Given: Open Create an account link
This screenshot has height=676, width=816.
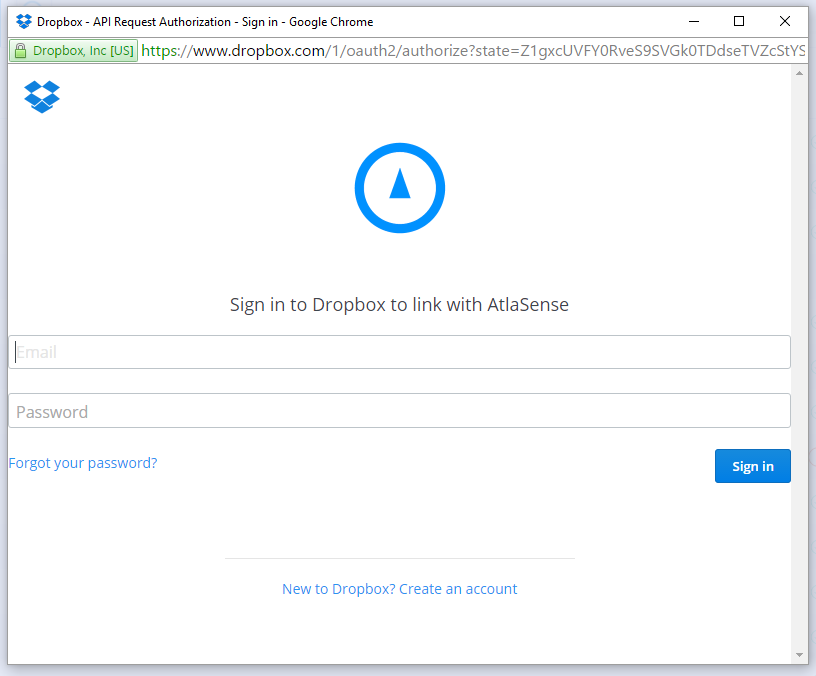Looking at the screenshot, I should 400,589.
